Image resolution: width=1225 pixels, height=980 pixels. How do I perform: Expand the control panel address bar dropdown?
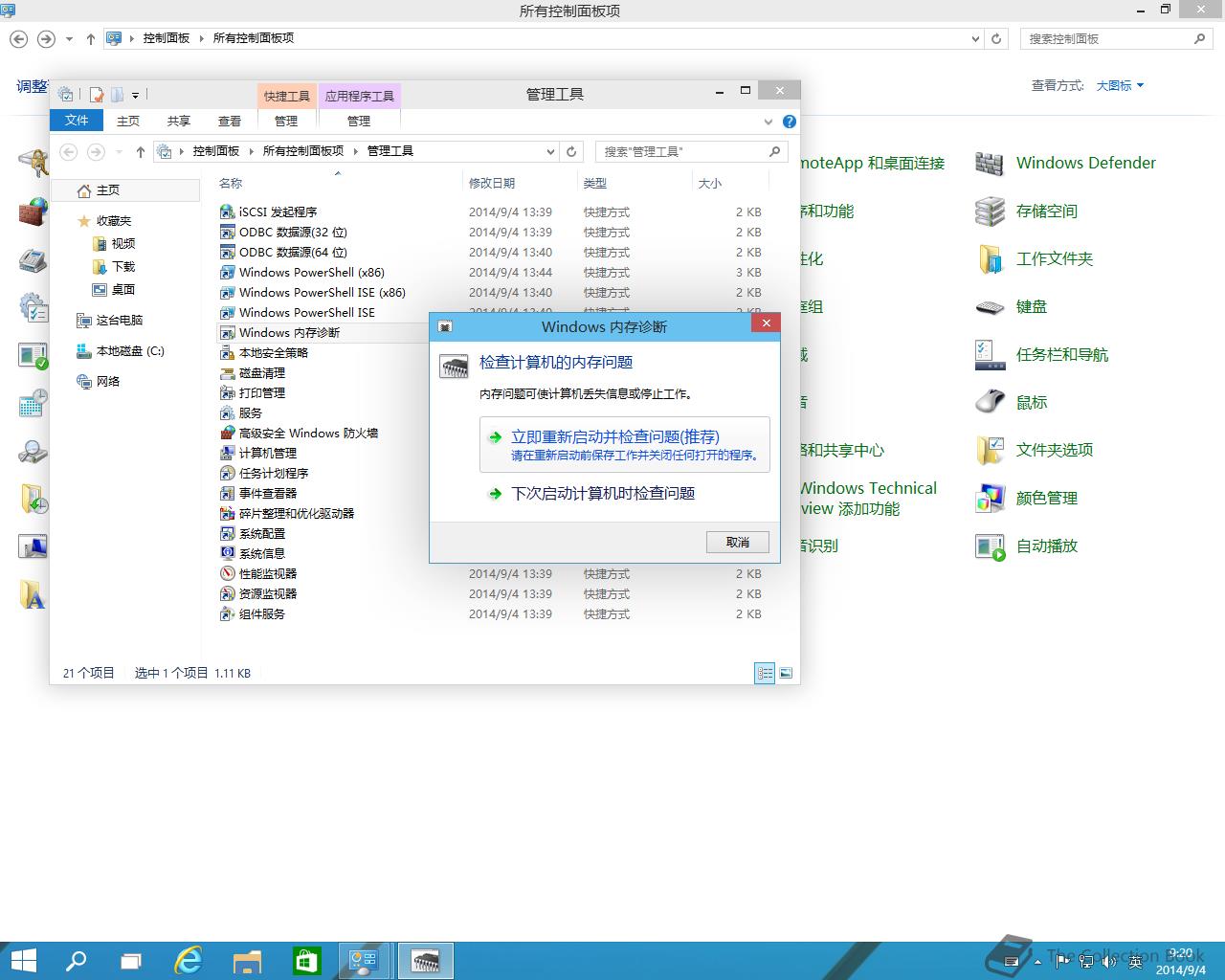point(975,38)
